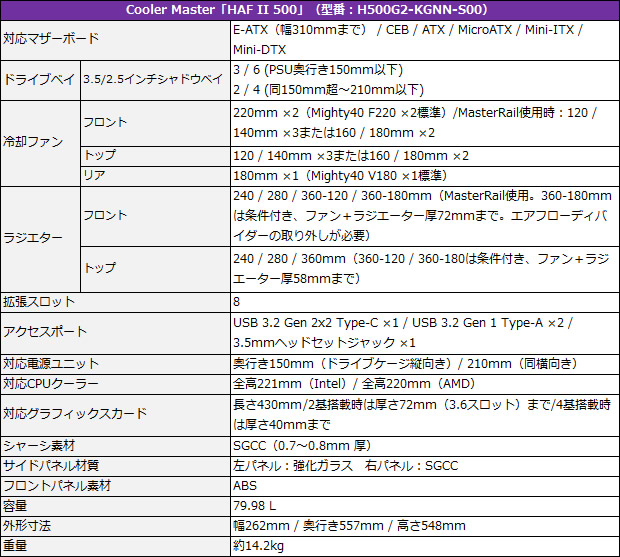The image size is (620, 557).
Task: Click the '全高221mm（Intel）' cooler value
Action: click(x=425, y=384)
